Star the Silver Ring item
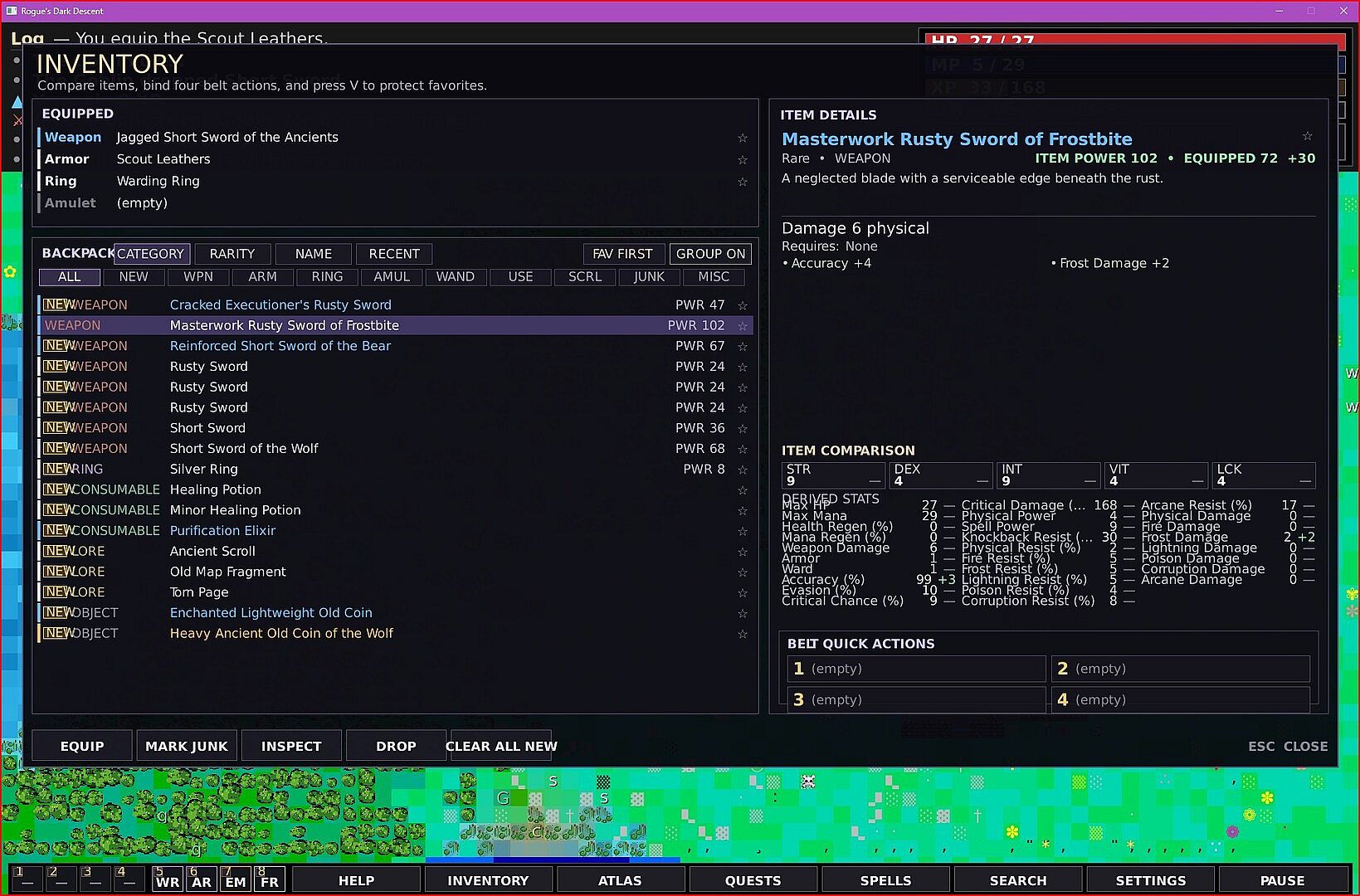Viewport: 1360px width, 896px height. tap(743, 470)
